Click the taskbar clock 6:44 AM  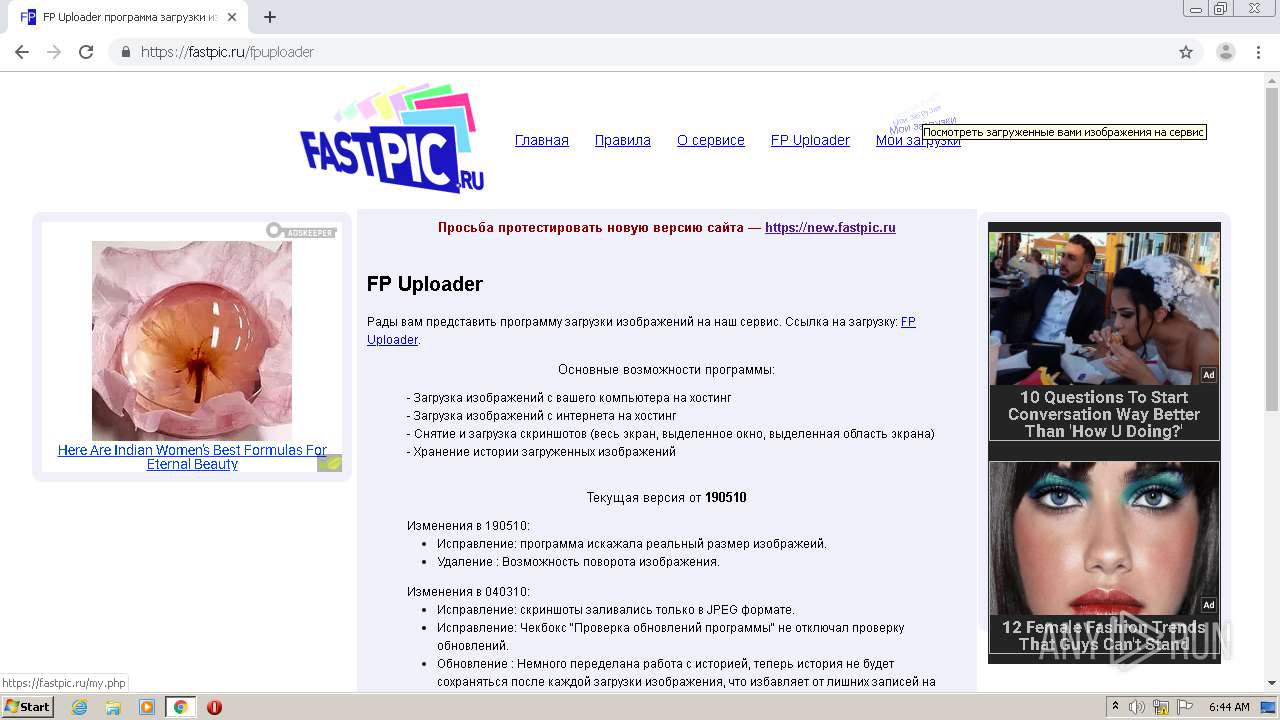coord(1229,707)
